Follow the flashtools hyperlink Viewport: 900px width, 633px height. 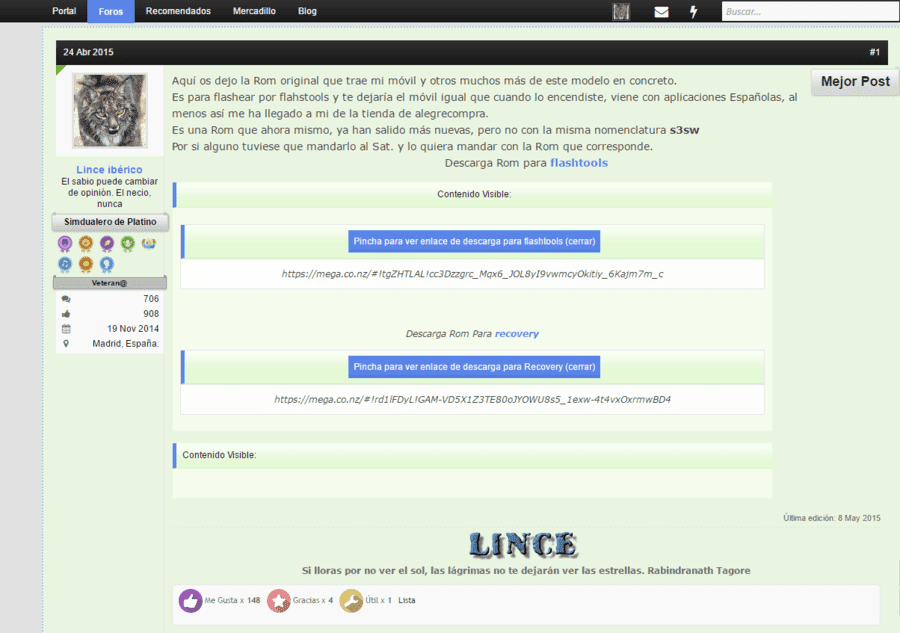579,163
